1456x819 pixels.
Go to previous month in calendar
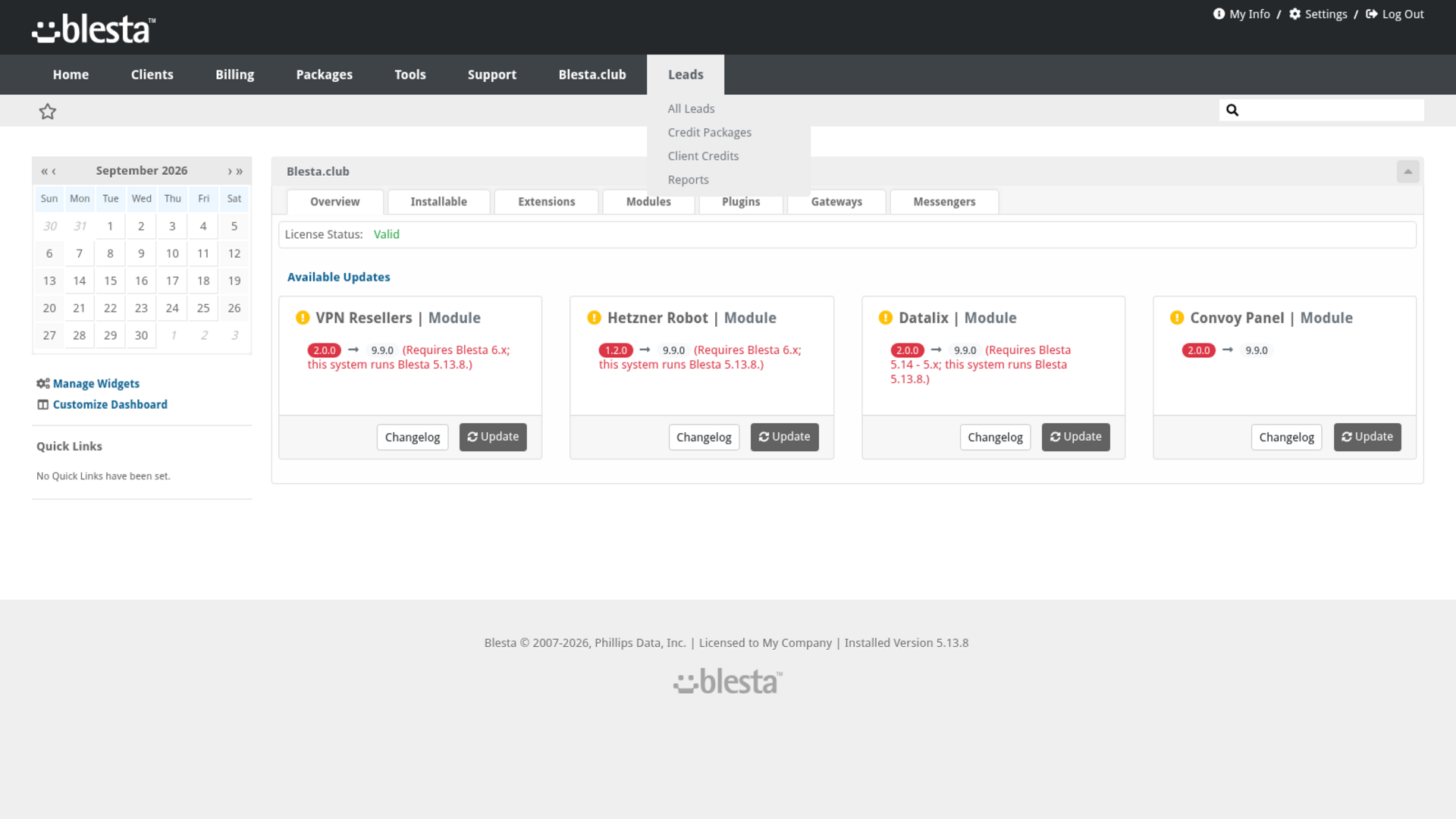pyautogui.click(x=54, y=171)
